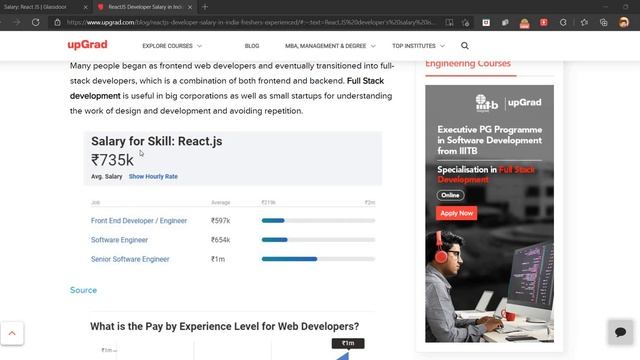Click the Software Engineer salary bar
This screenshot has height=360, width=640.
coord(318,240)
